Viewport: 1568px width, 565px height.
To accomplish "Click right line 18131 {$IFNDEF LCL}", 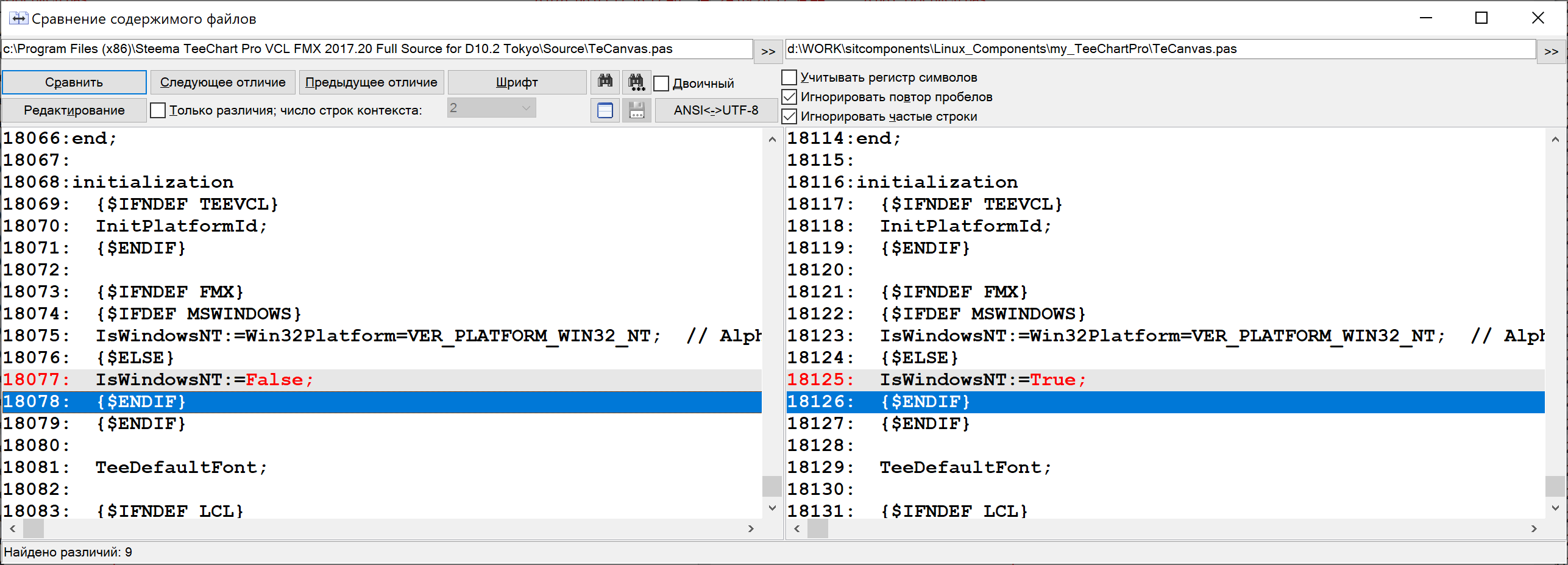I will click(1166, 511).
